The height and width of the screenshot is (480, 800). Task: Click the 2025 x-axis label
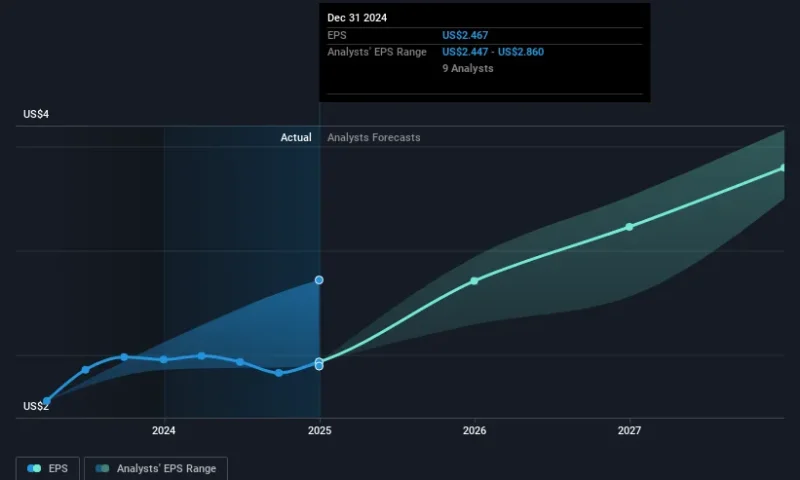[319, 431]
